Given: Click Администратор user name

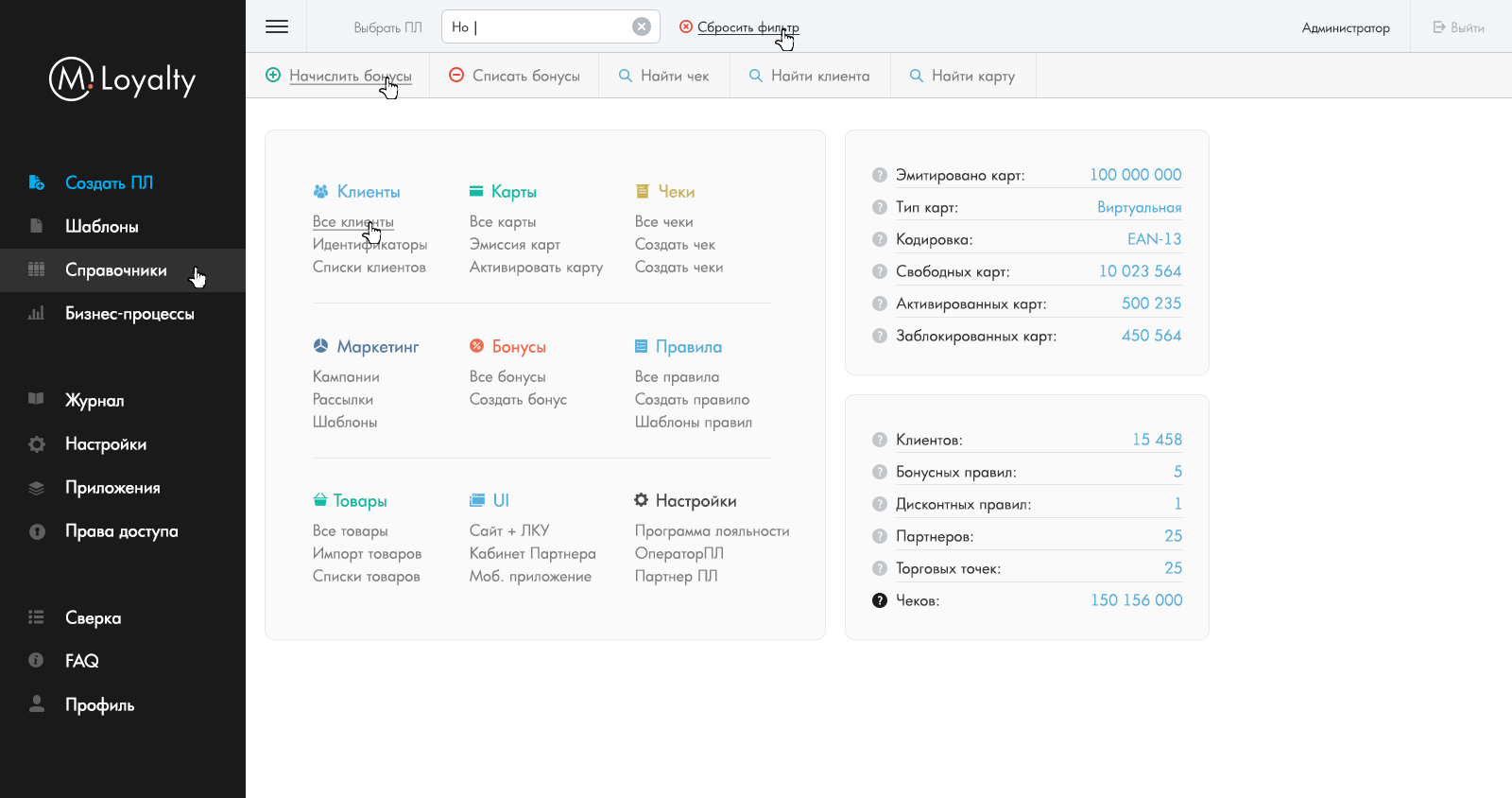Looking at the screenshot, I should (x=1346, y=27).
